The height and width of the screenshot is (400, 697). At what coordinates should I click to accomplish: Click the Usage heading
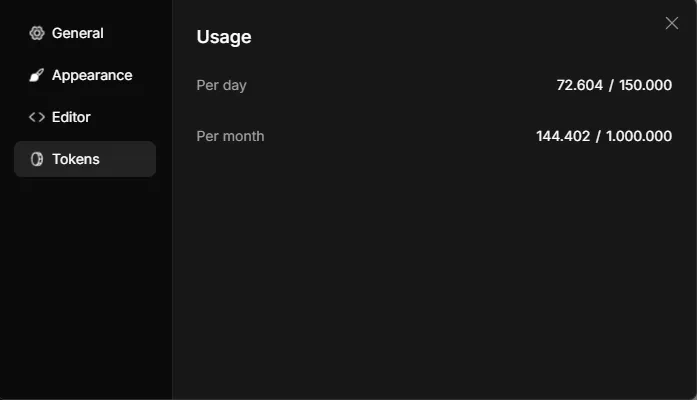point(224,37)
